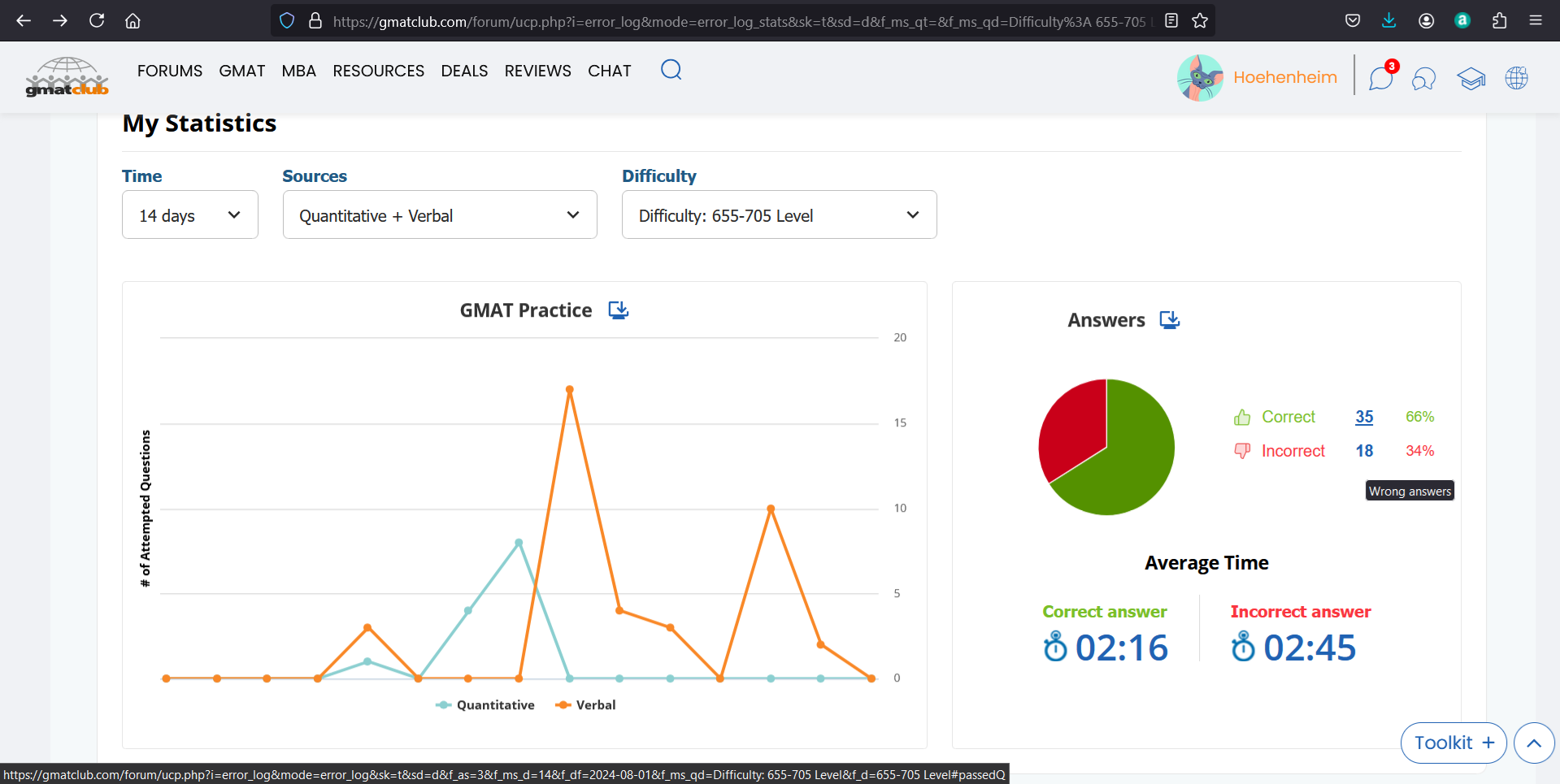The image size is (1560, 784).
Task: Download the Answers chart data
Action: [x=1169, y=320]
